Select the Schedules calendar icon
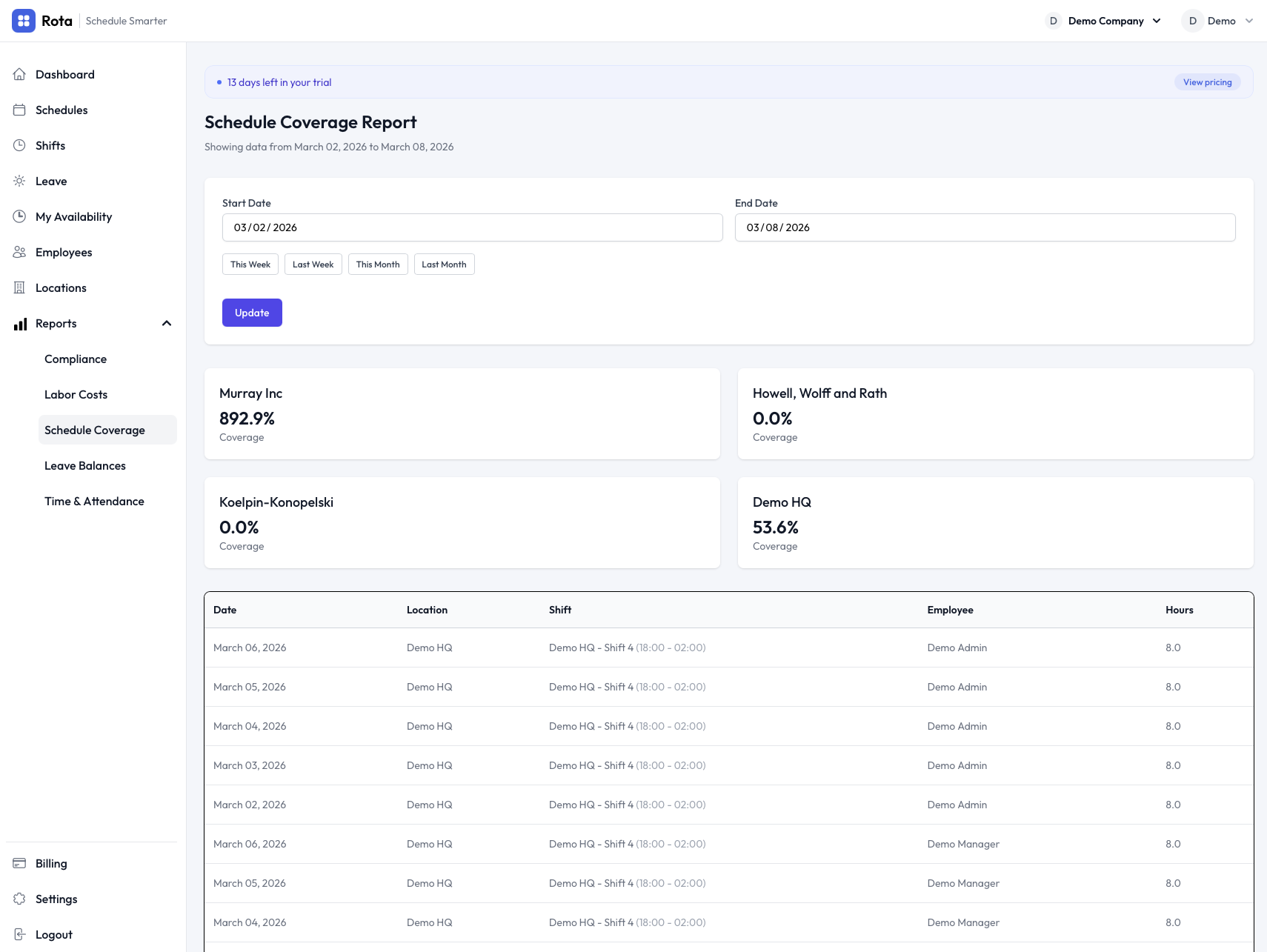 (20, 110)
